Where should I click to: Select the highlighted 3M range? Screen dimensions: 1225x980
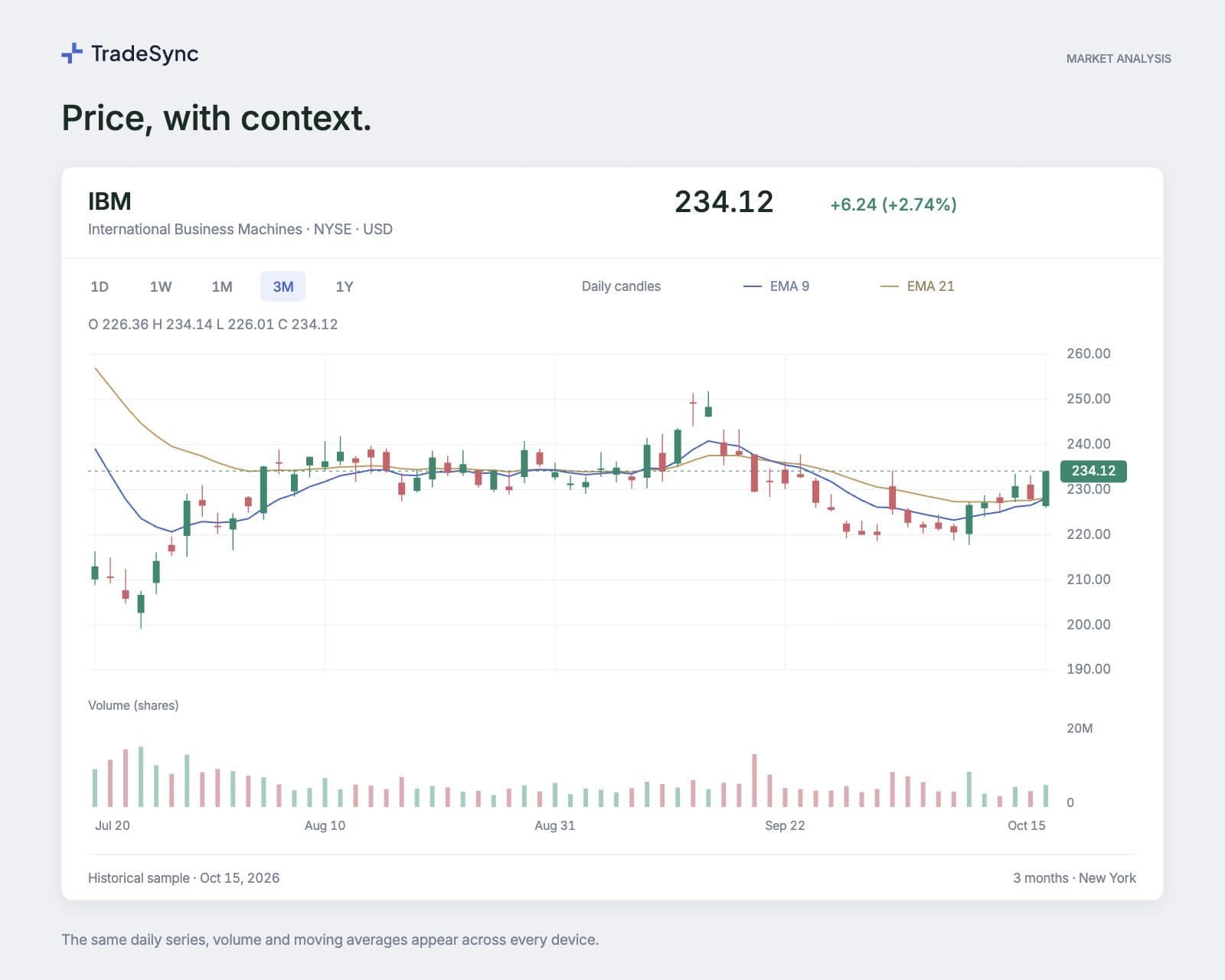point(283,286)
